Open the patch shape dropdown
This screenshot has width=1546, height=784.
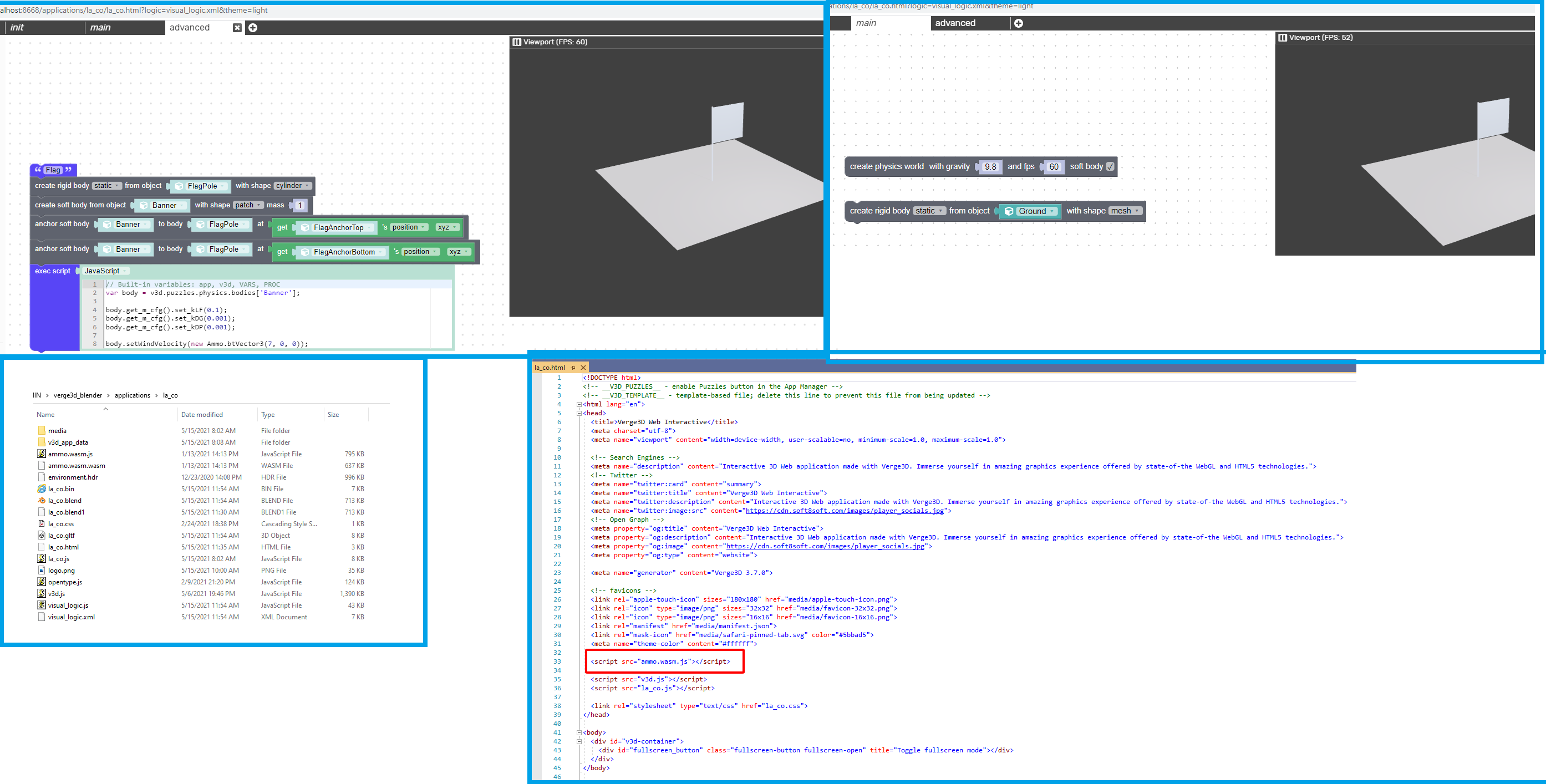coord(248,205)
